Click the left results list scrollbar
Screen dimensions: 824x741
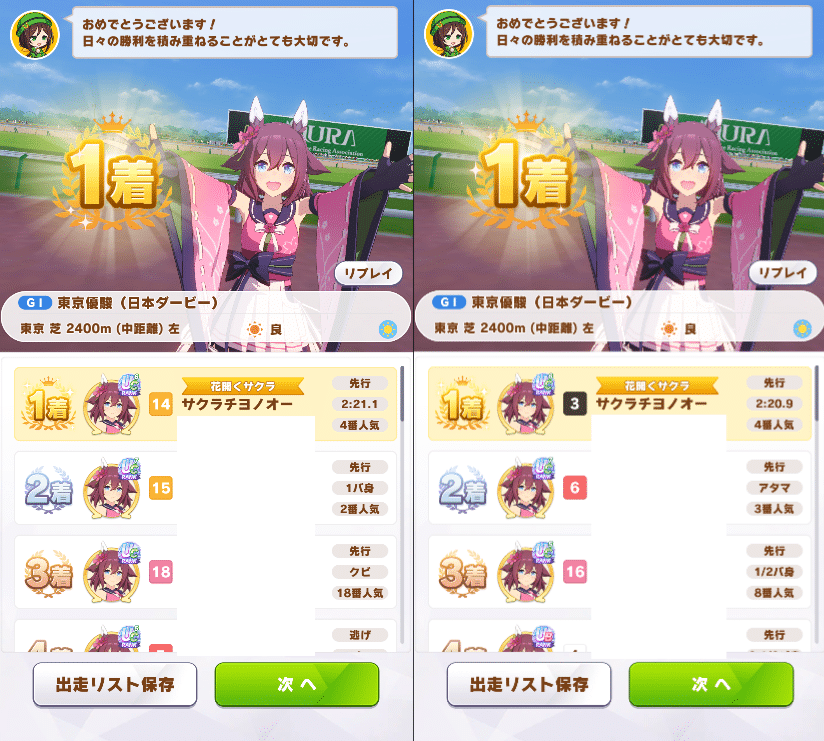point(402,505)
